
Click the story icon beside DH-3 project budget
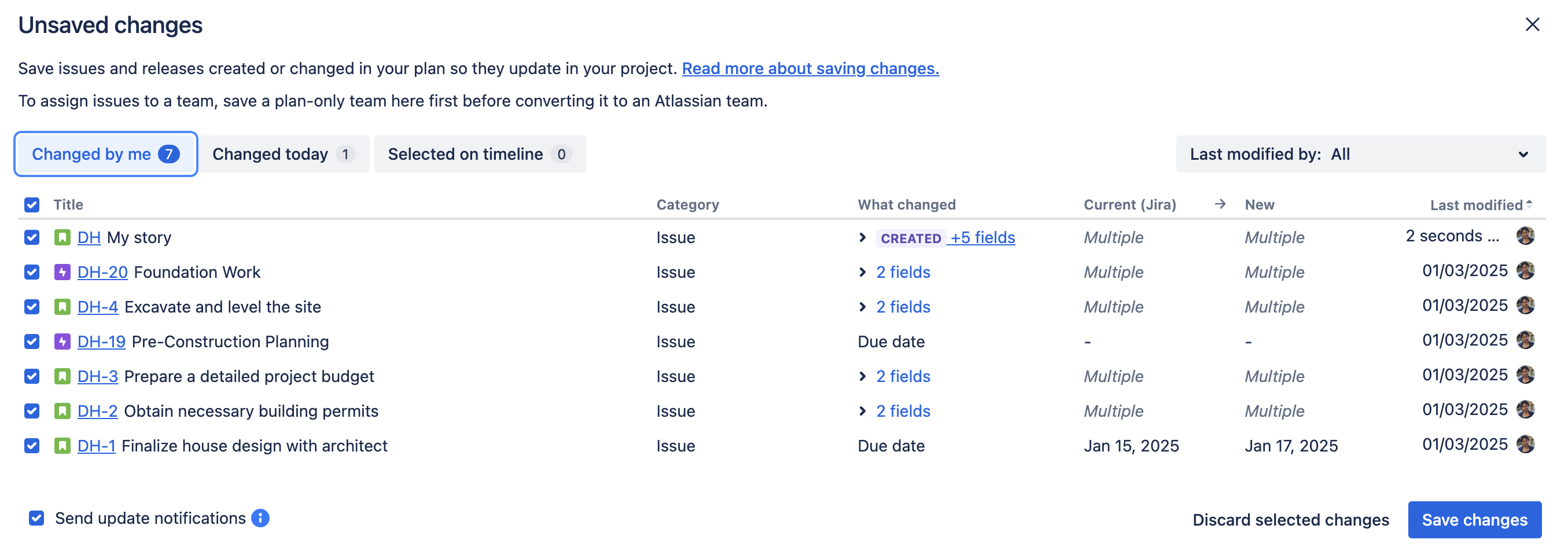coord(62,376)
